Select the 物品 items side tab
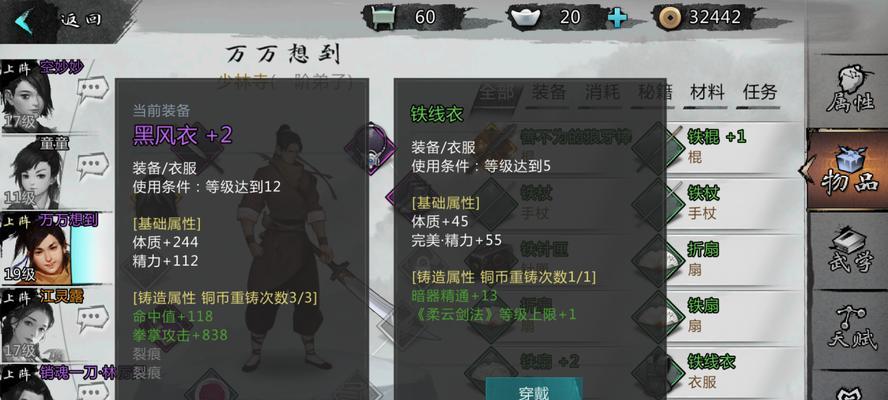This screenshot has width=888, height=400. (849, 169)
